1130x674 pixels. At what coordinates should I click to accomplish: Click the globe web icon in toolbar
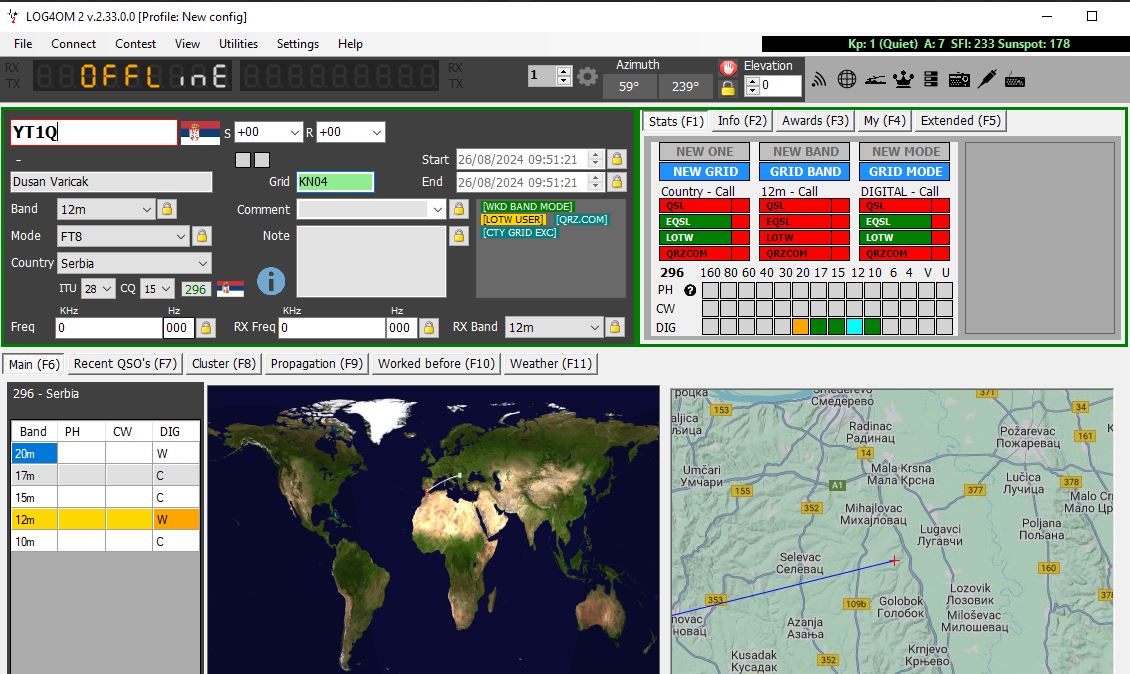[847, 79]
